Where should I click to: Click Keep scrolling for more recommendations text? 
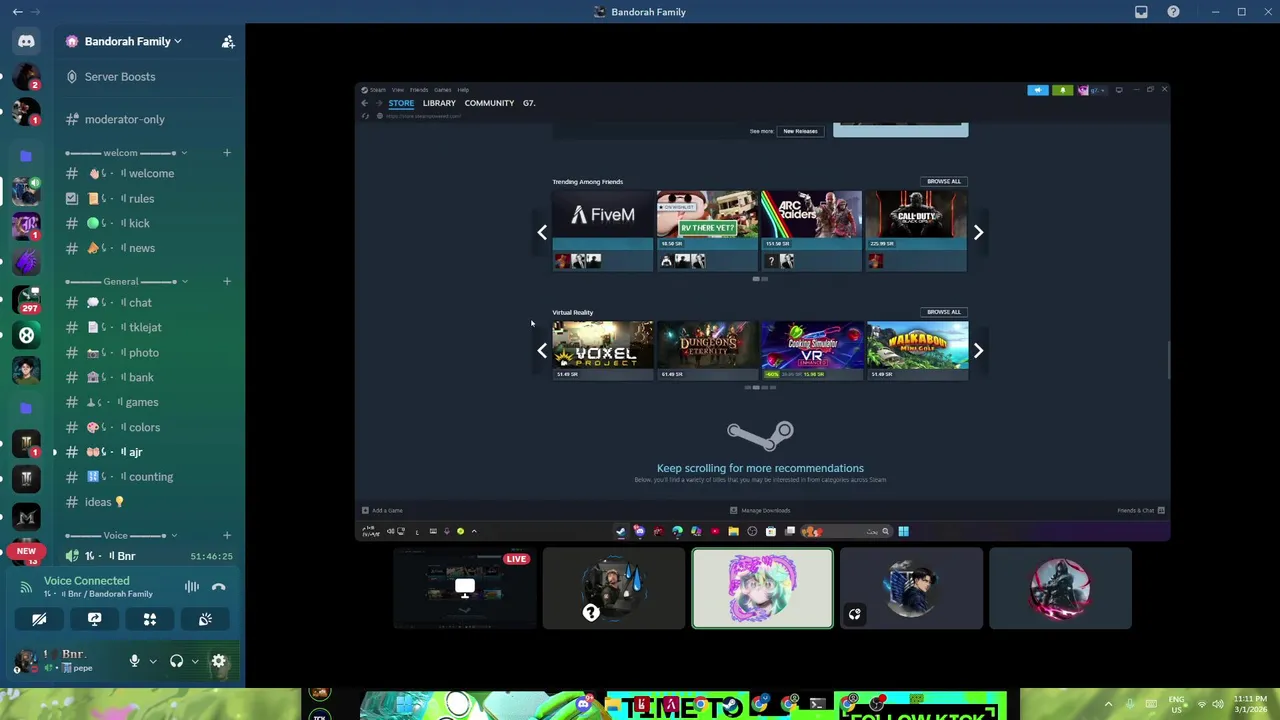(x=760, y=468)
